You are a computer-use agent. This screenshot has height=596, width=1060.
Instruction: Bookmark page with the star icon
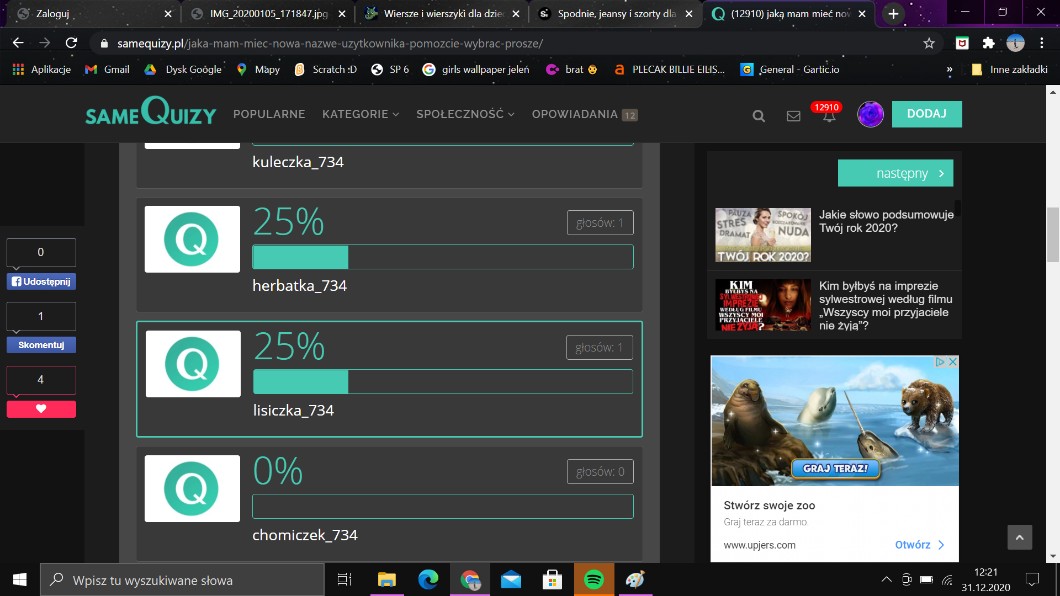(x=929, y=43)
